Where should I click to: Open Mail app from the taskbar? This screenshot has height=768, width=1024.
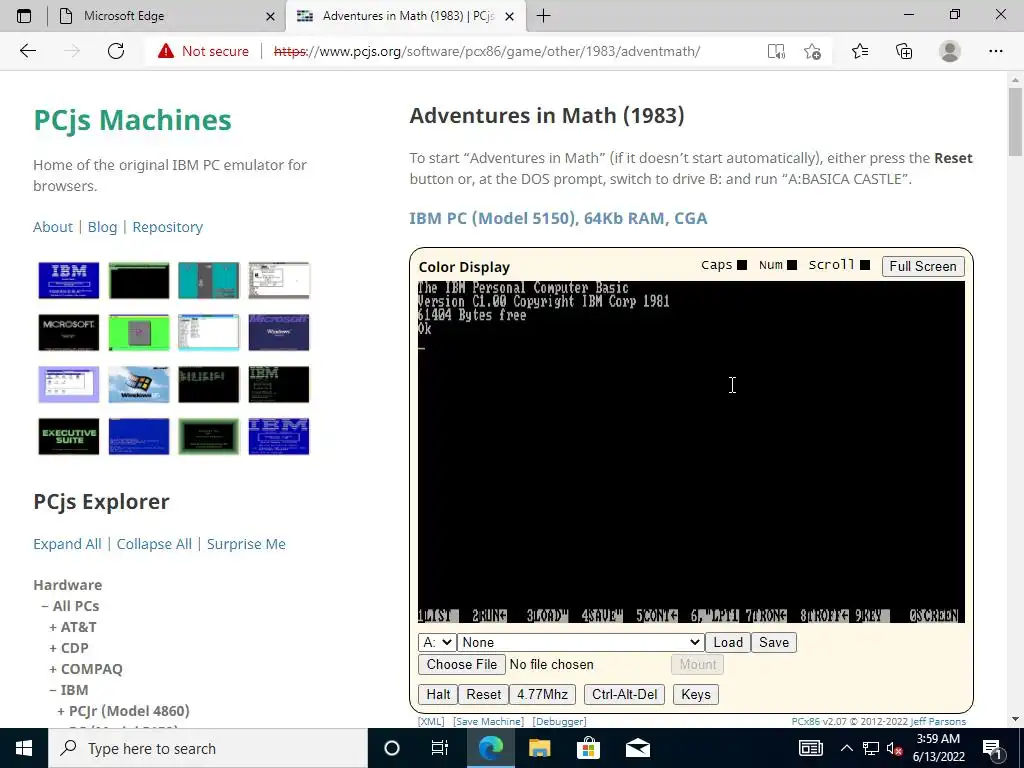click(x=637, y=748)
